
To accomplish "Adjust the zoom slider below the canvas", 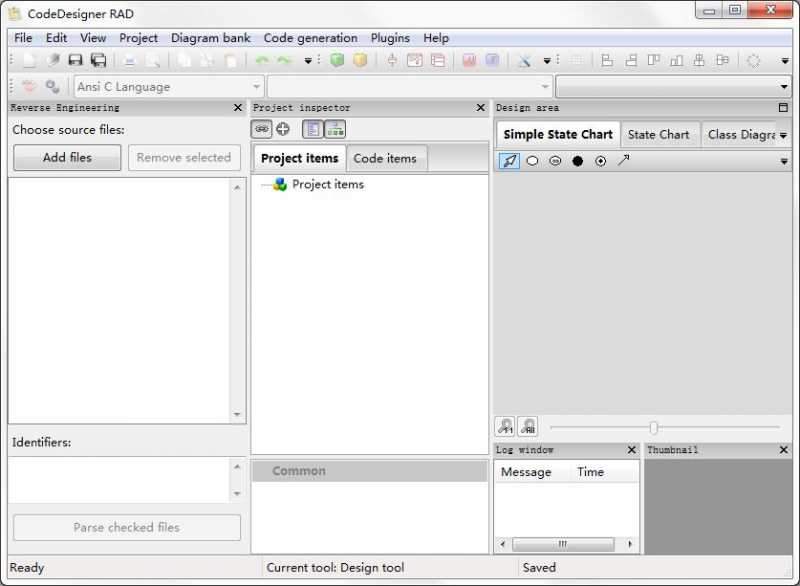I will point(651,426).
